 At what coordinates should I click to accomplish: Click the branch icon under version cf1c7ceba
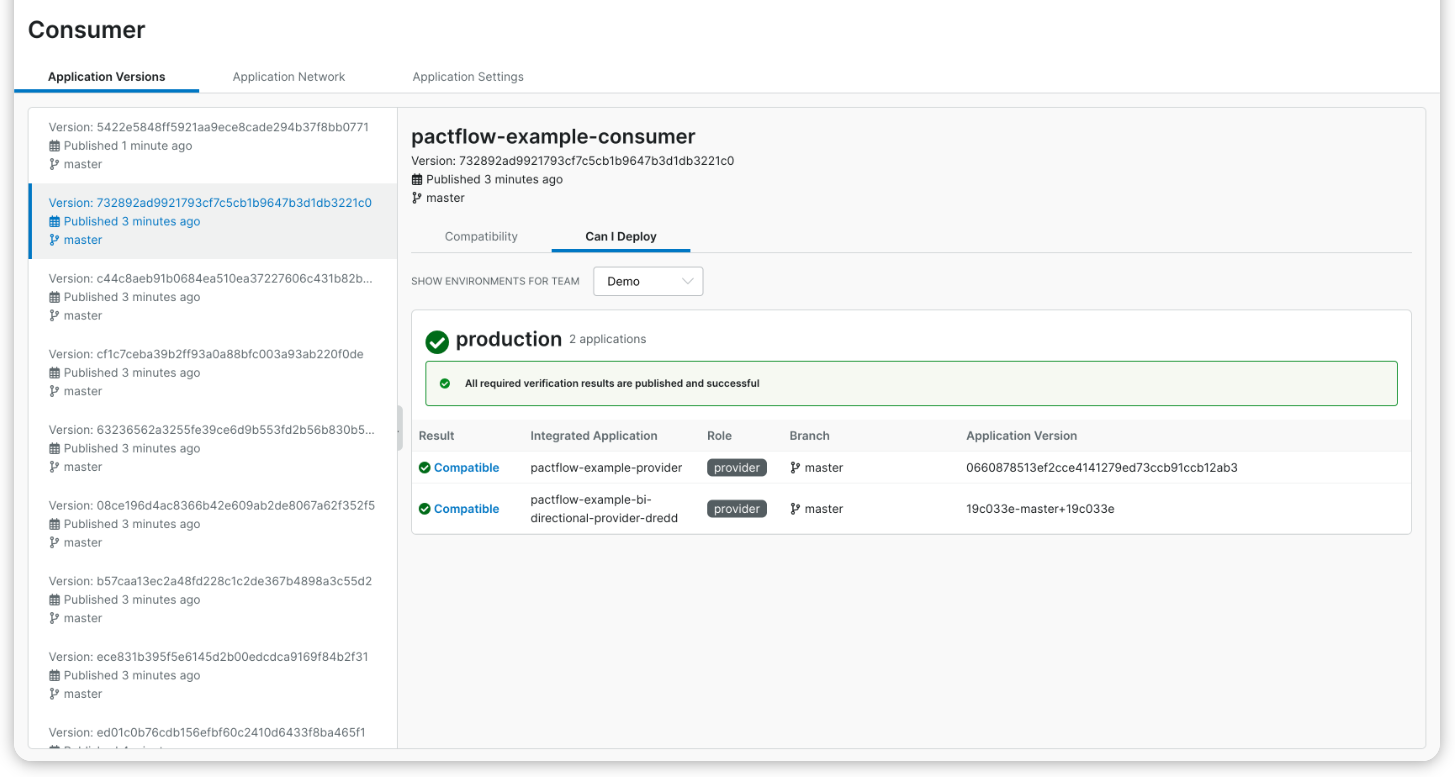54,391
